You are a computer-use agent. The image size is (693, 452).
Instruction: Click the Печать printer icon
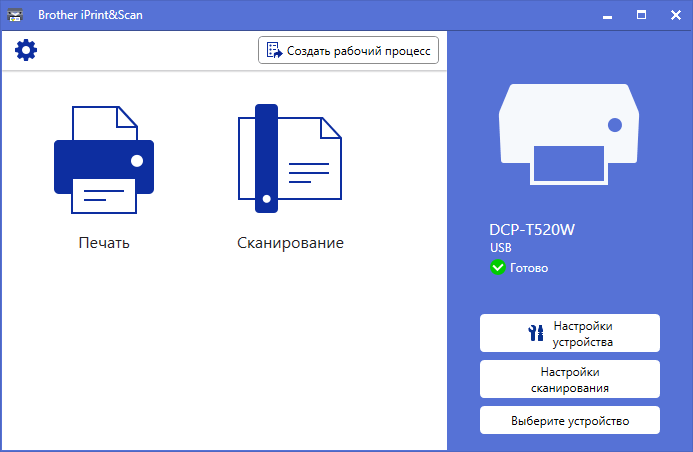pos(104,160)
